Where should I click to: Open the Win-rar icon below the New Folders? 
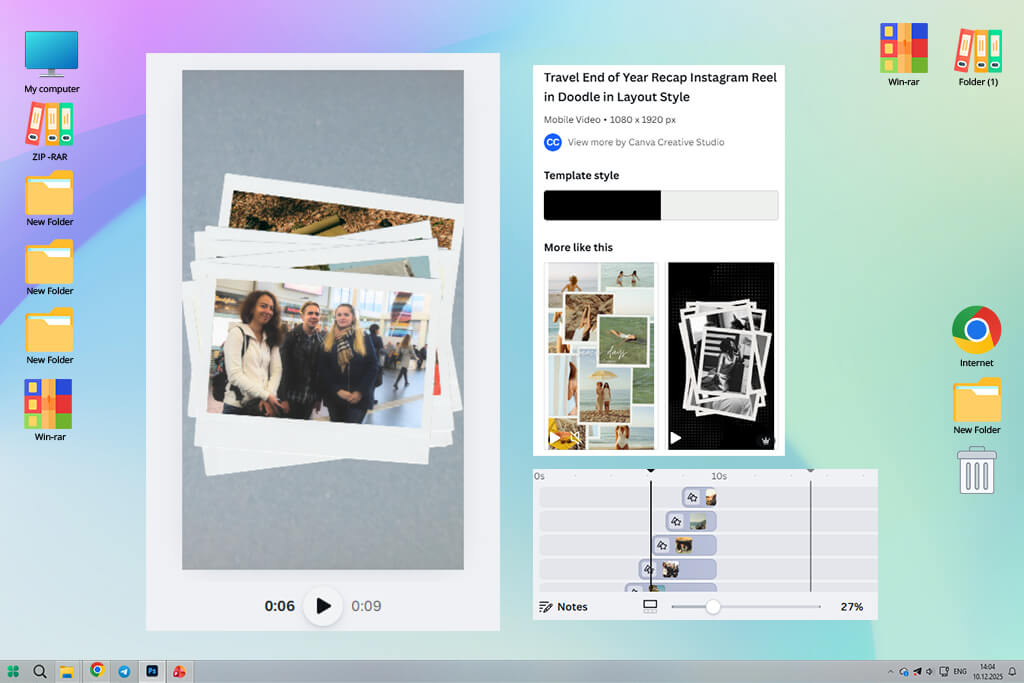pos(50,410)
